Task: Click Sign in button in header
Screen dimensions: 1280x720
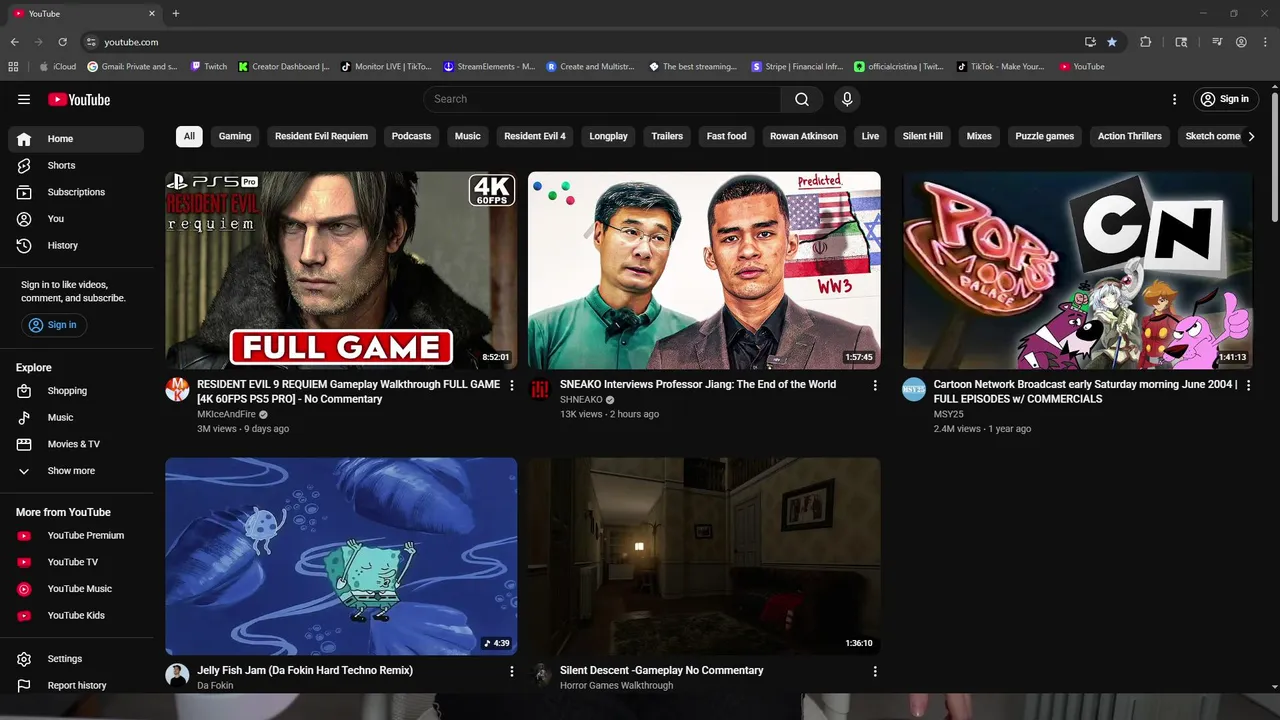Action: pos(1225,99)
